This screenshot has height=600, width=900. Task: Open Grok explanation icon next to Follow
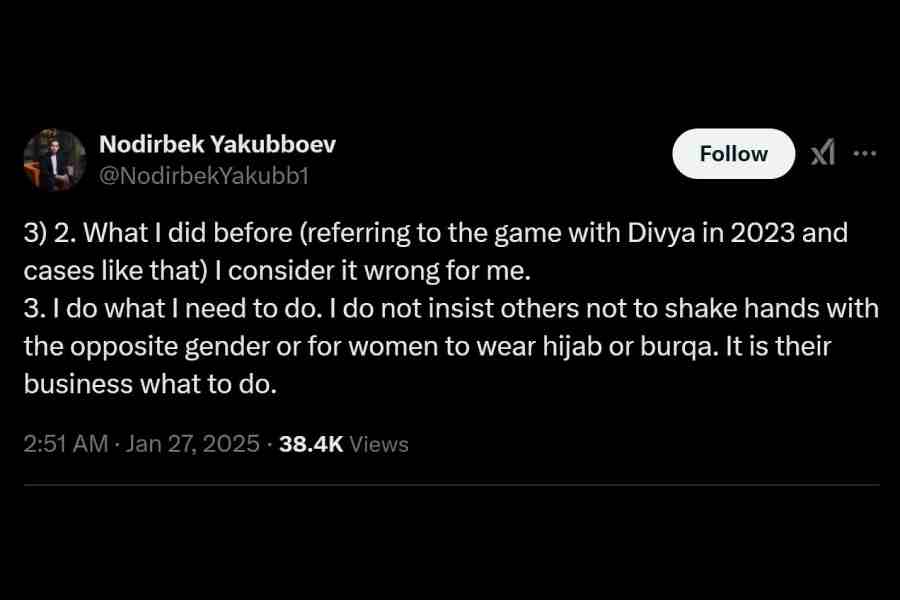[x=822, y=154]
